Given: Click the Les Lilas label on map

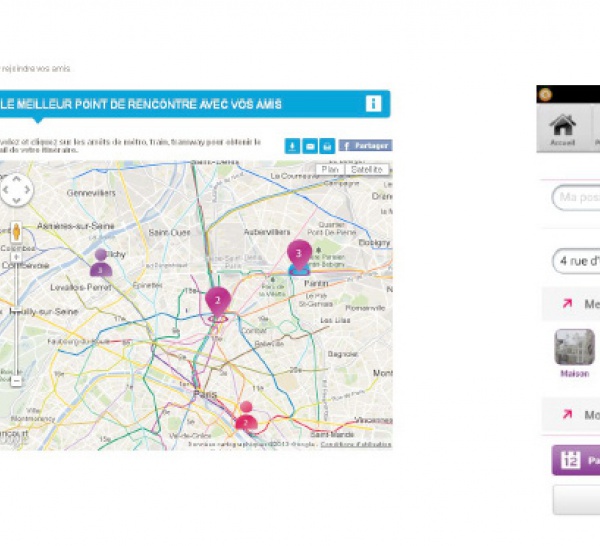Looking at the screenshot, I should [335, 320].
